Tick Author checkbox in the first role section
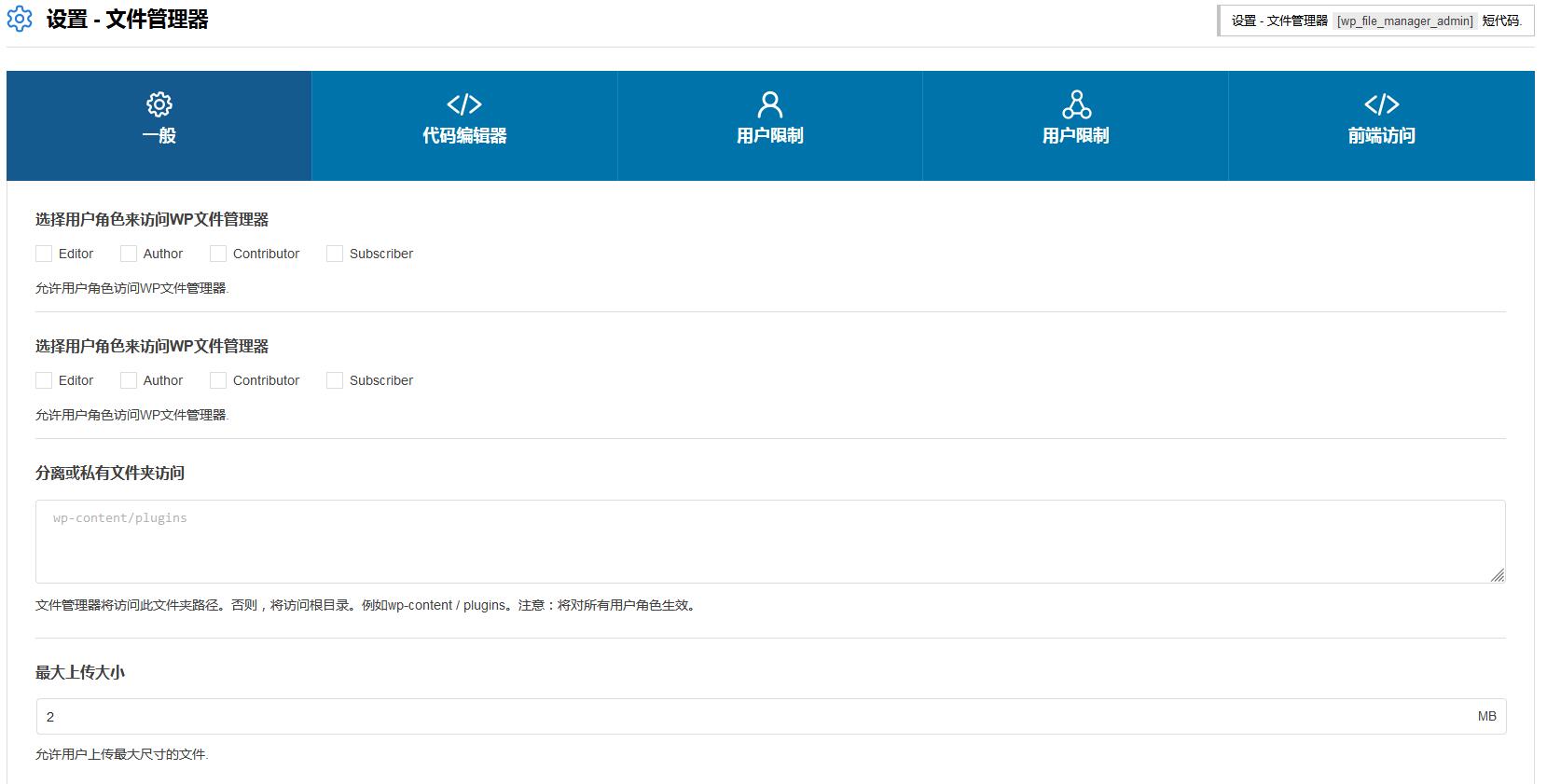 point(129,254)
